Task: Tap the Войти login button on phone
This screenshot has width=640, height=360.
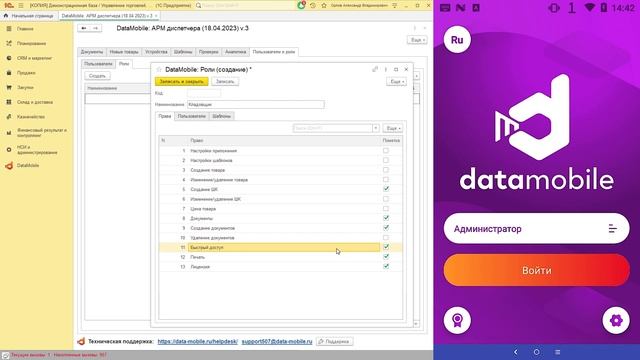Action: click(536, 270)
